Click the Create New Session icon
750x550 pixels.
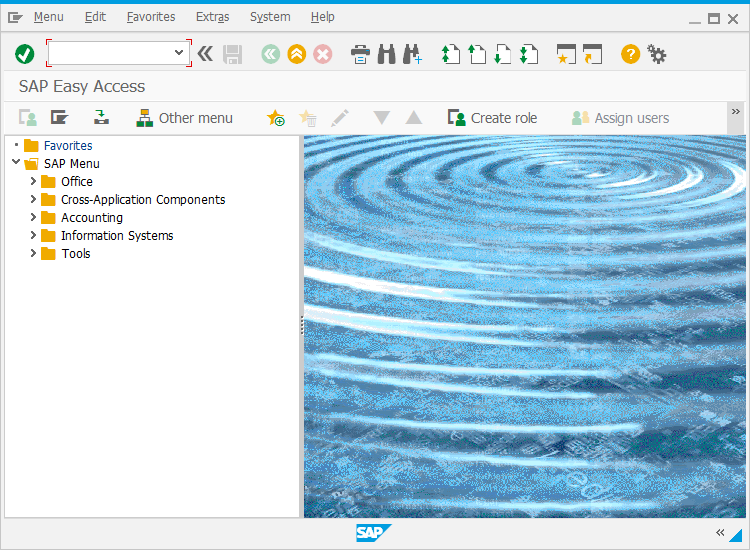click(x=566, y=54)
